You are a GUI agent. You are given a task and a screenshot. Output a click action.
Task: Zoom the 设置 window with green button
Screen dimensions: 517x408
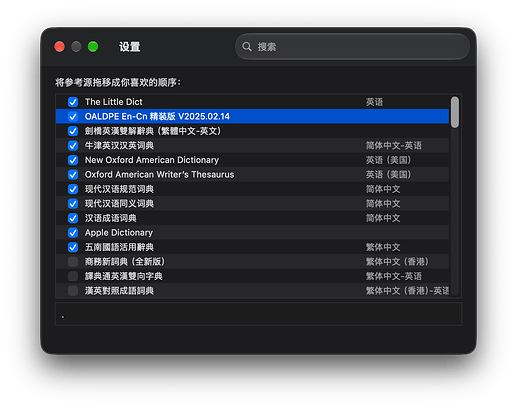point(93,47)
